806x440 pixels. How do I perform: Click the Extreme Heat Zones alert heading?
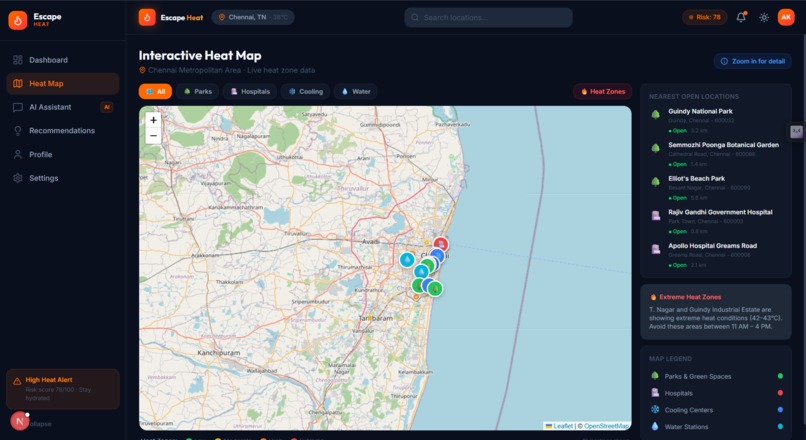click(690, 297)
